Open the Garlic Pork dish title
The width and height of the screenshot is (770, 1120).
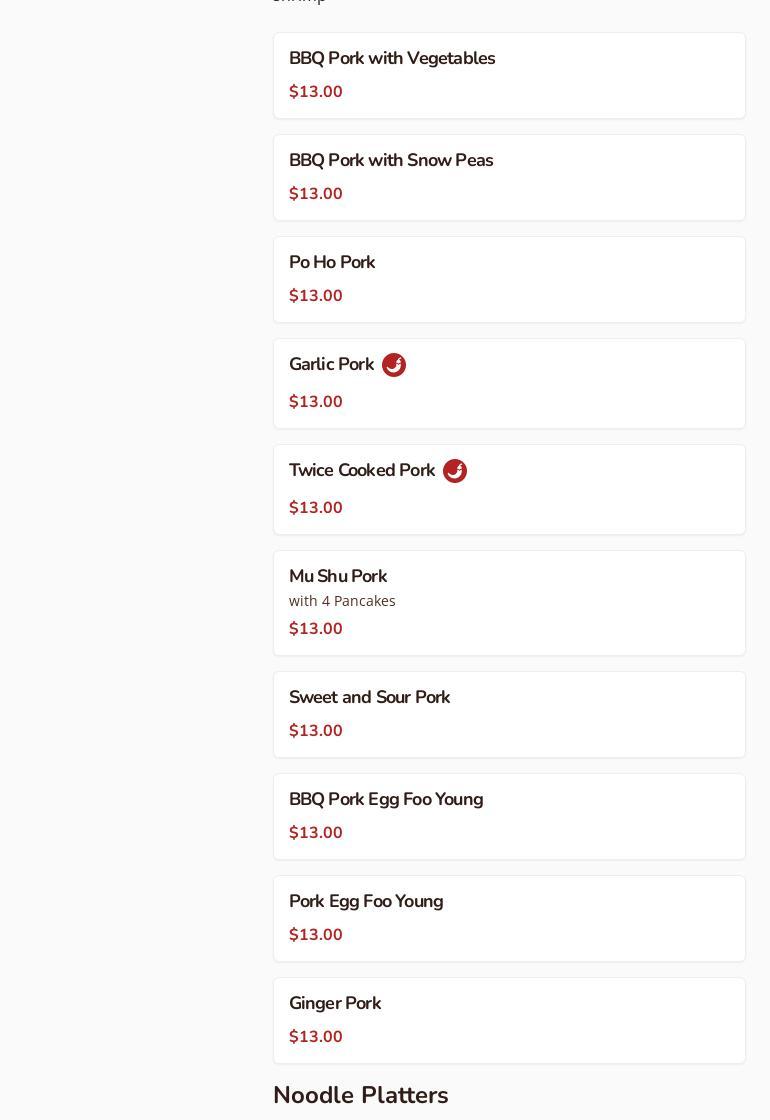pos(331,365)
